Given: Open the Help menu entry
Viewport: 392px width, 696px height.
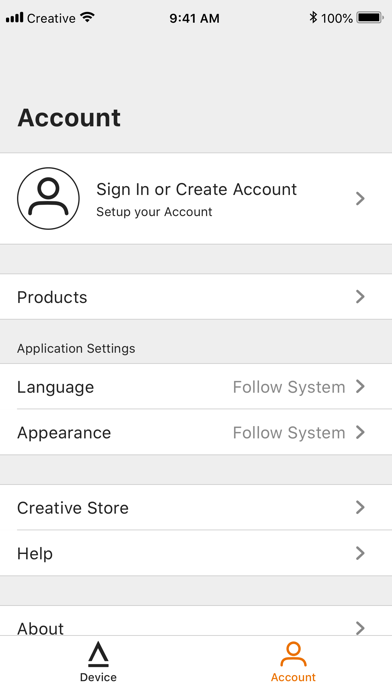Looking at the screenshot, I should 196,553.
